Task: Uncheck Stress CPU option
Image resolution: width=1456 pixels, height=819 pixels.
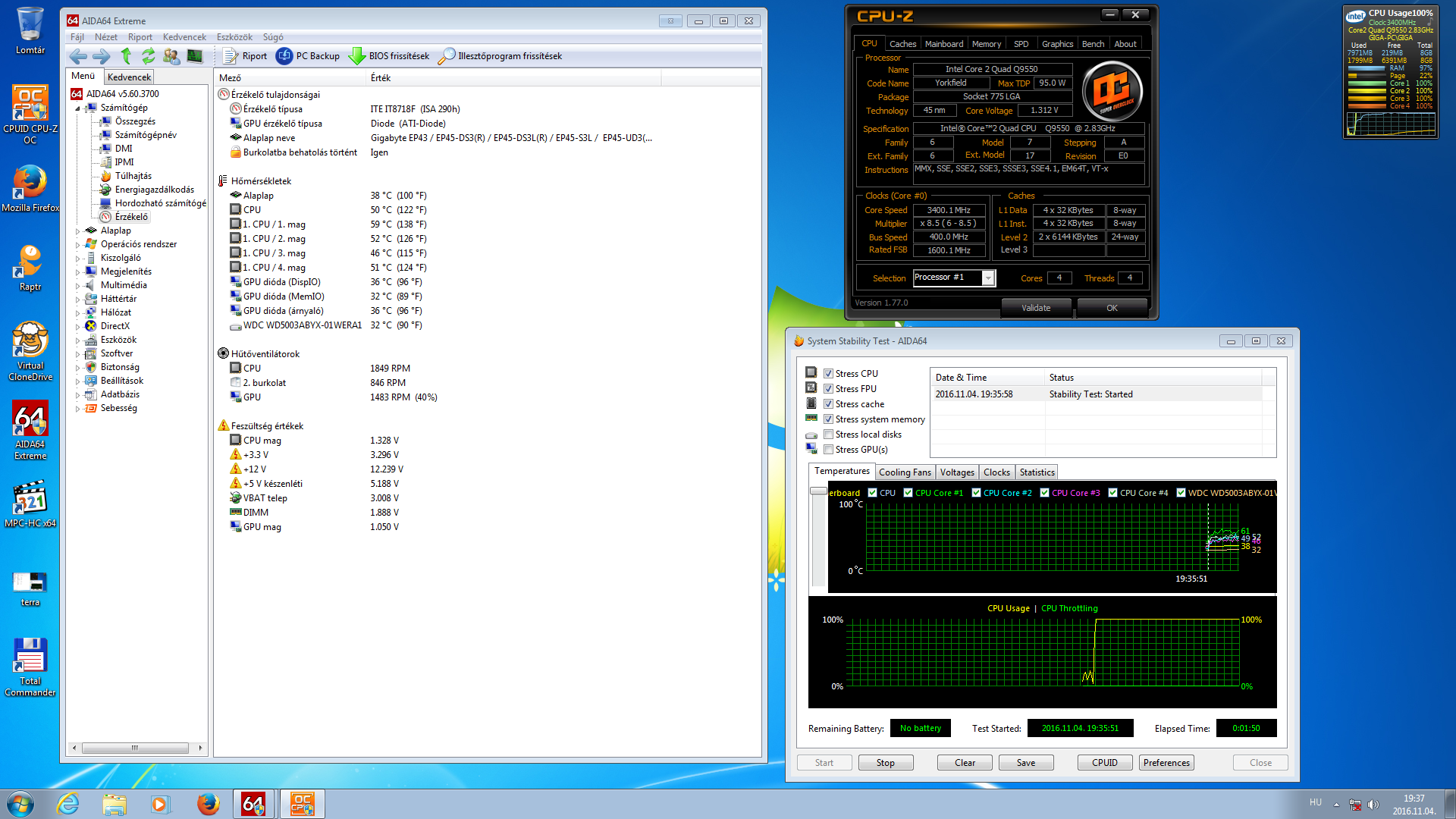Action: point(828,374)
